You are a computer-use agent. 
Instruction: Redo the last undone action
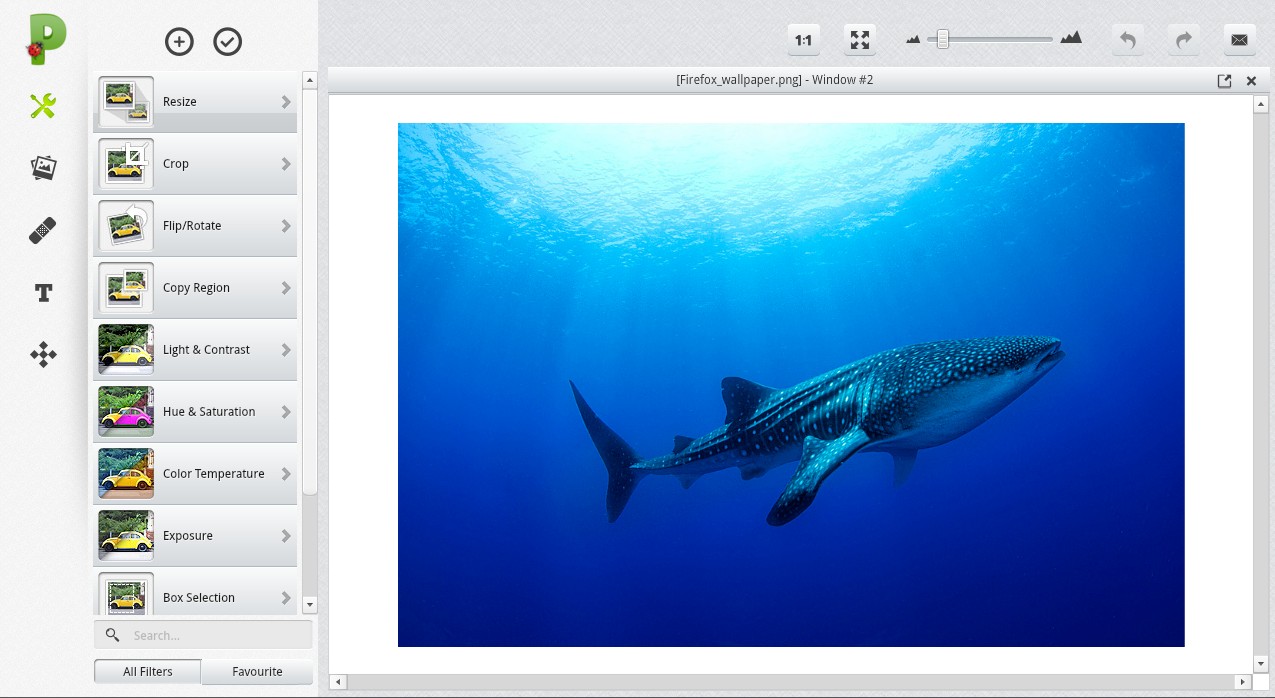[1184, 40]
